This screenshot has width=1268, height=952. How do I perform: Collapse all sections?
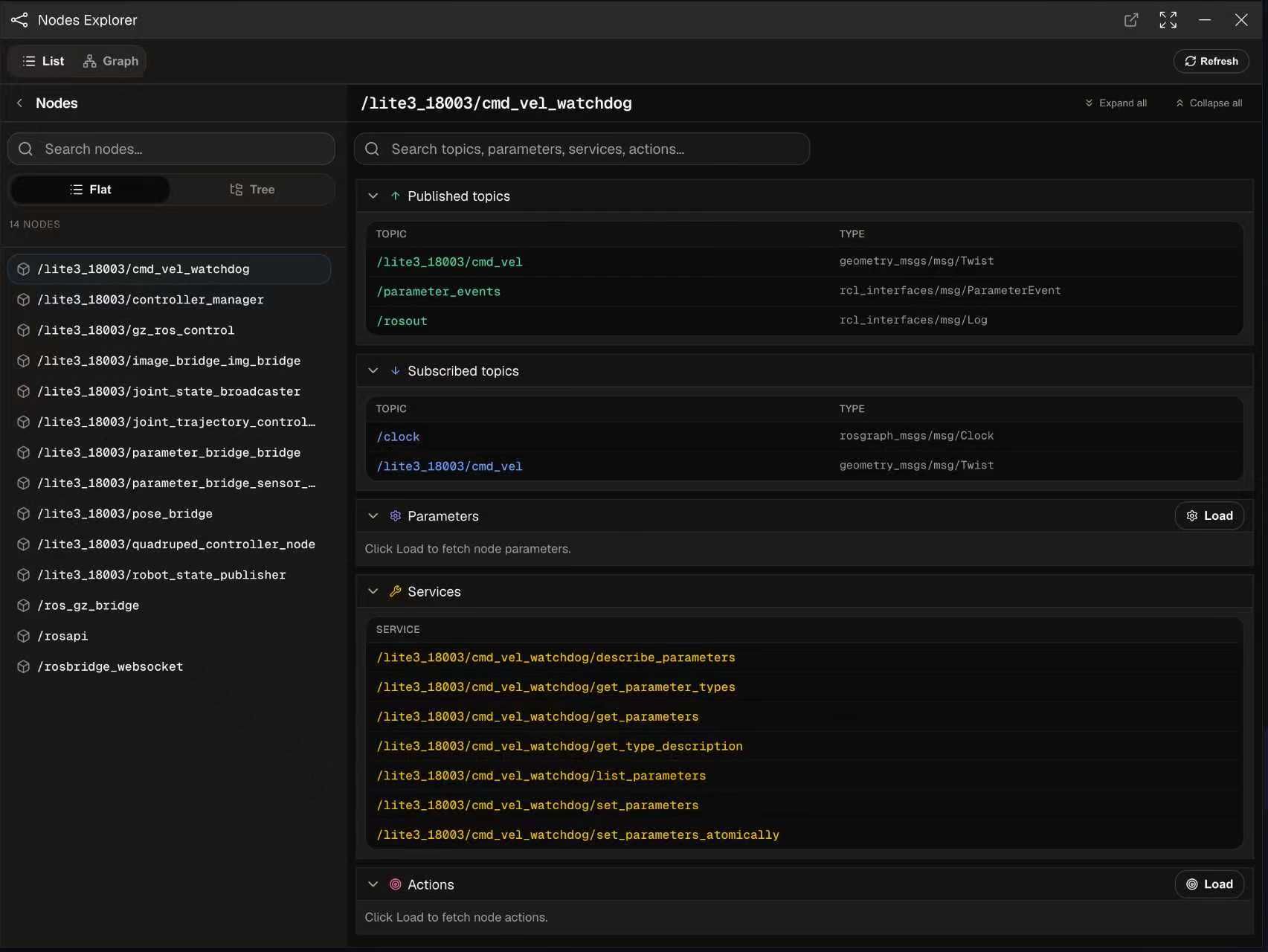click(1209, 103)
